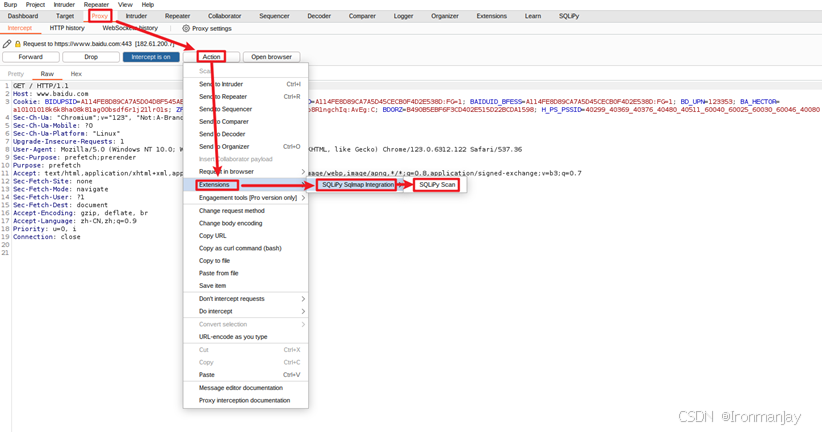The image size is (822, 432).
Task: Open the View menu
Action: coord(125,4)
